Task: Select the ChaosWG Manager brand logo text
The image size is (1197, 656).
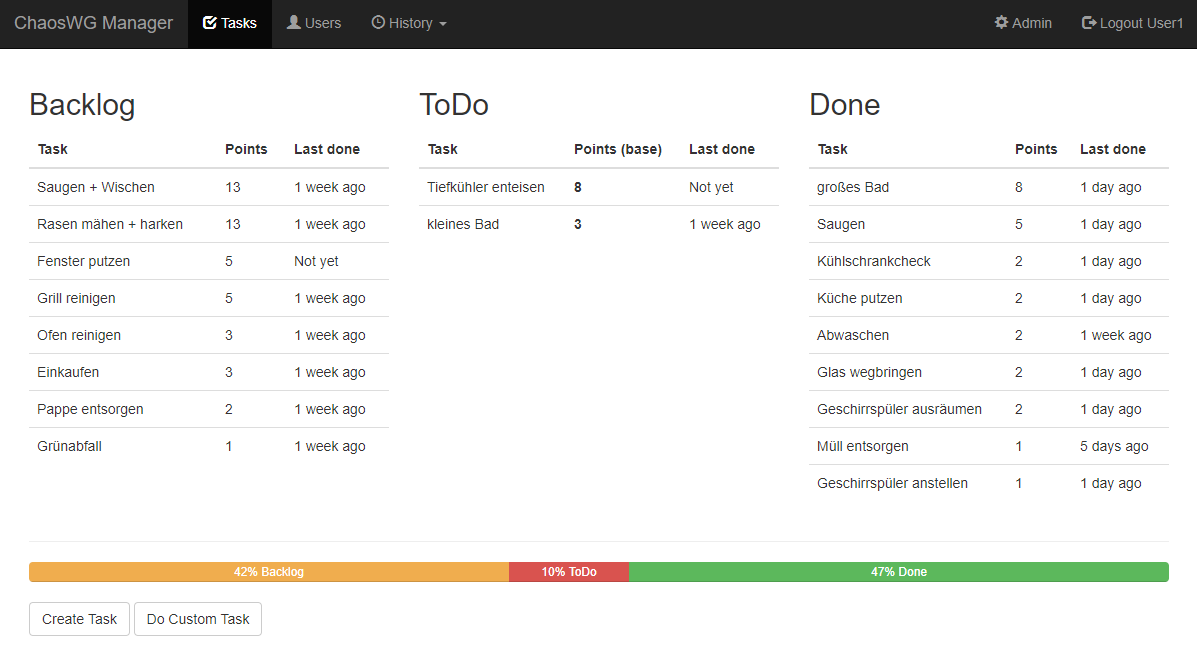Action: pos(93,22)
